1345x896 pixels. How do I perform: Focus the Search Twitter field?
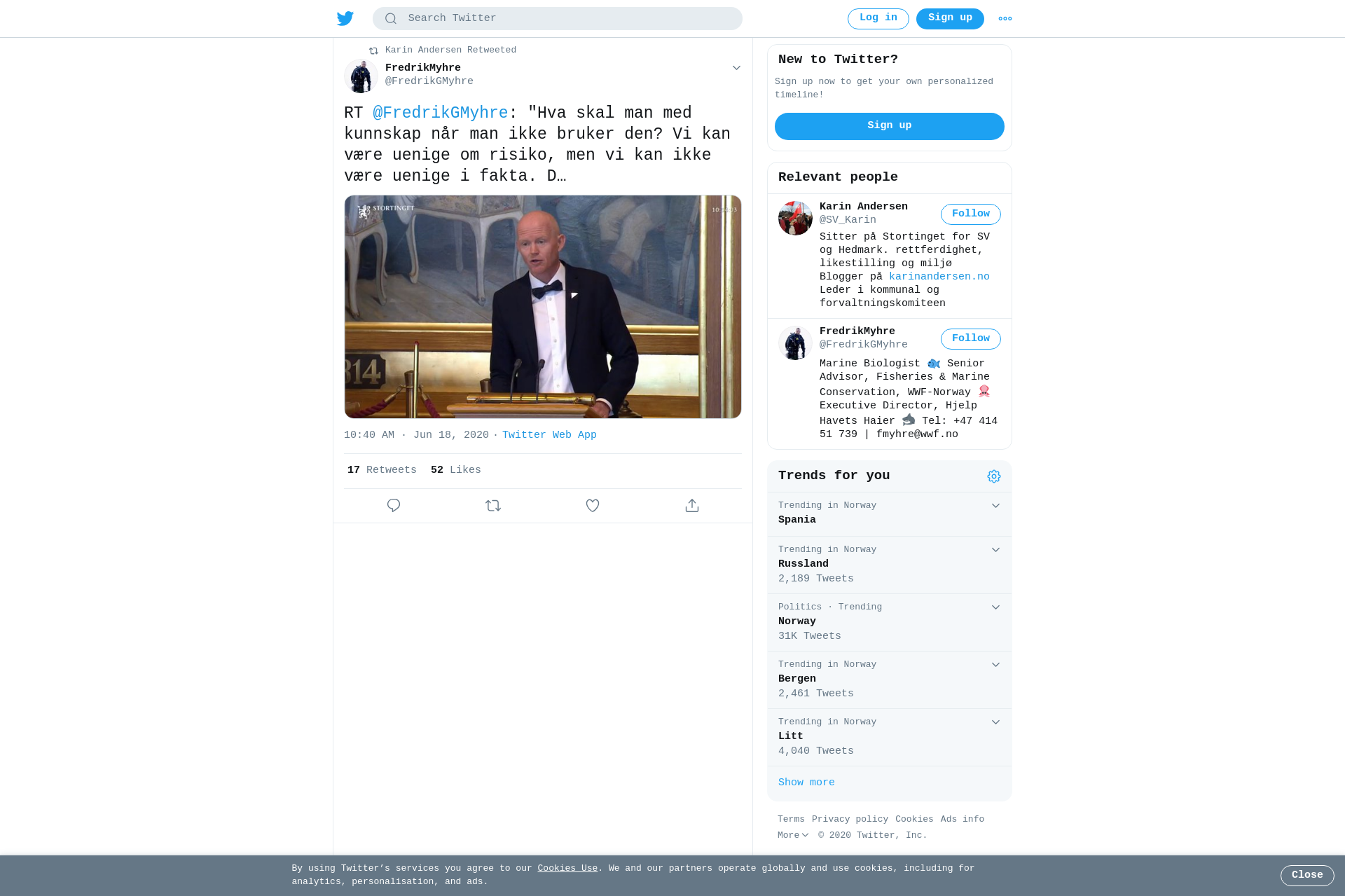click(558, 19)
